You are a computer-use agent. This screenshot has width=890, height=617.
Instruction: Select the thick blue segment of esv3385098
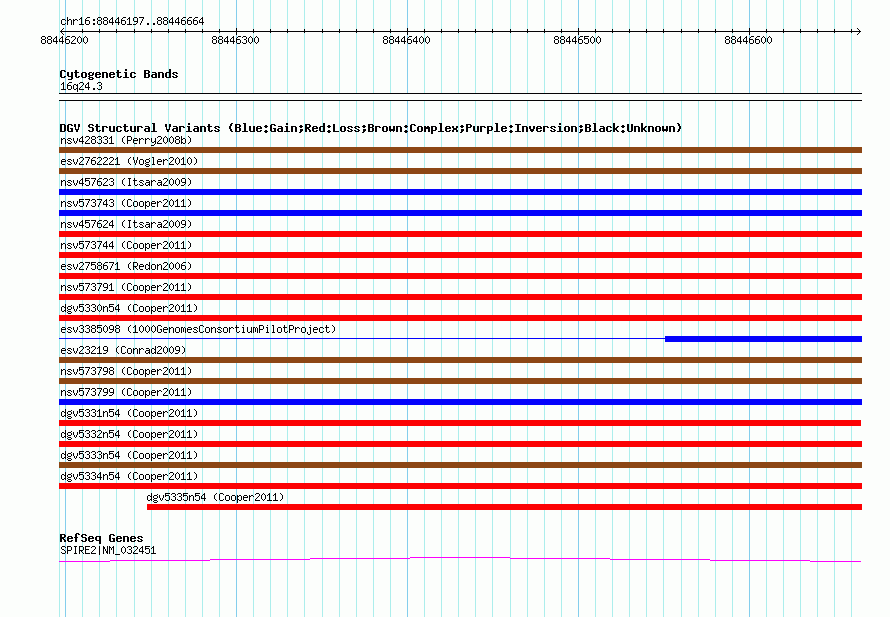pos(763,339)
